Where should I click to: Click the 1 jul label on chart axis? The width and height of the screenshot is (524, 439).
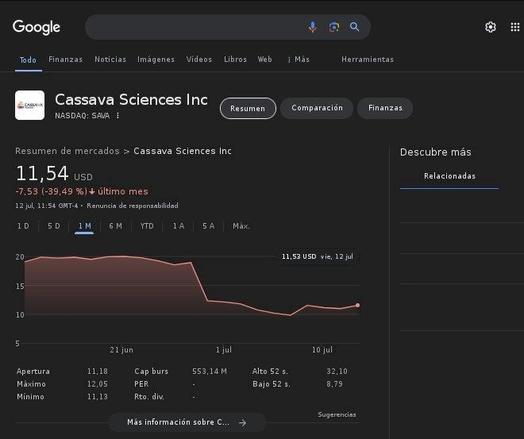(224, 350)
